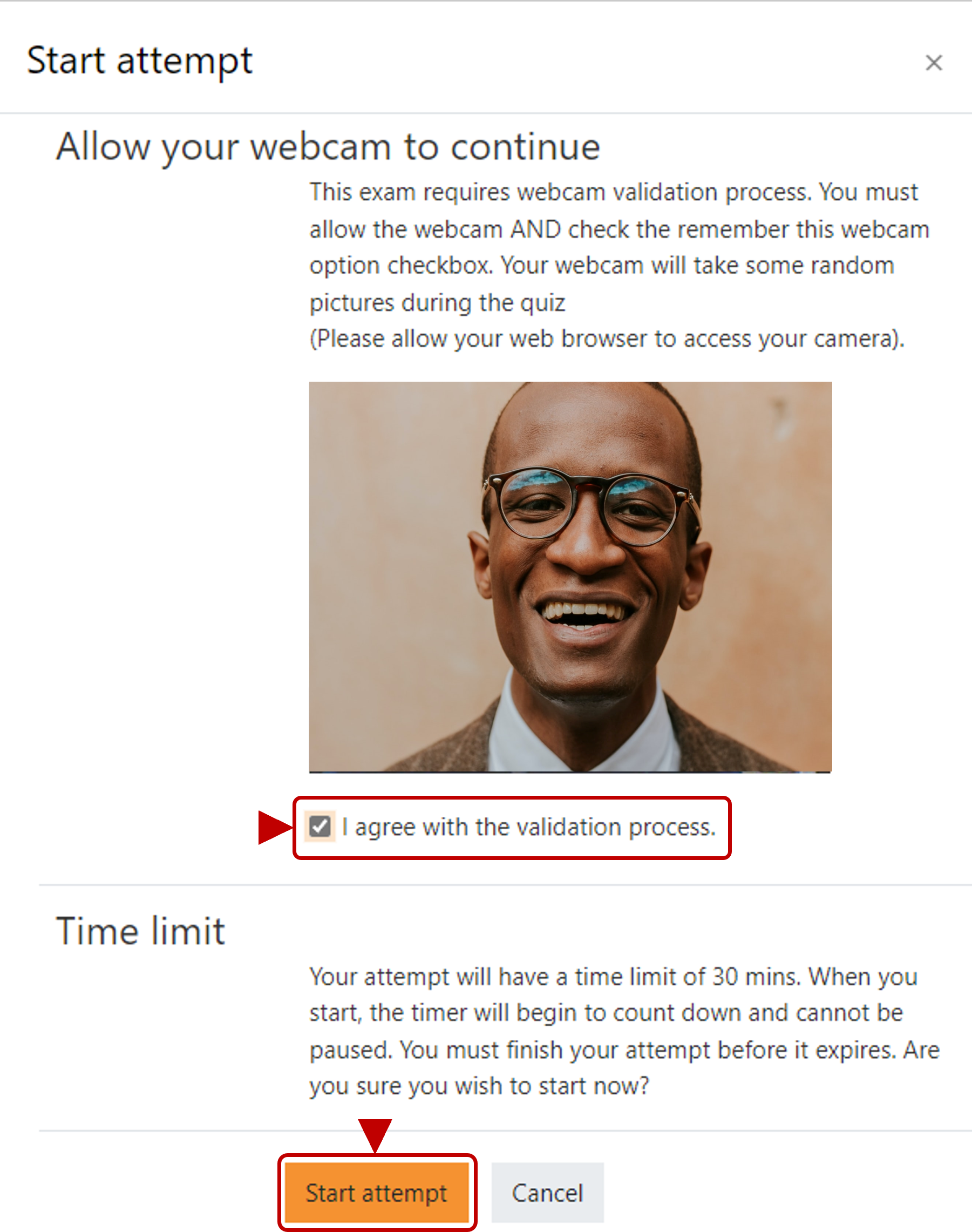Viewport: 972px width, 1232px height.
Task: Click the 'I agree with the validation process' label
Action: click(x=529, y=827)
